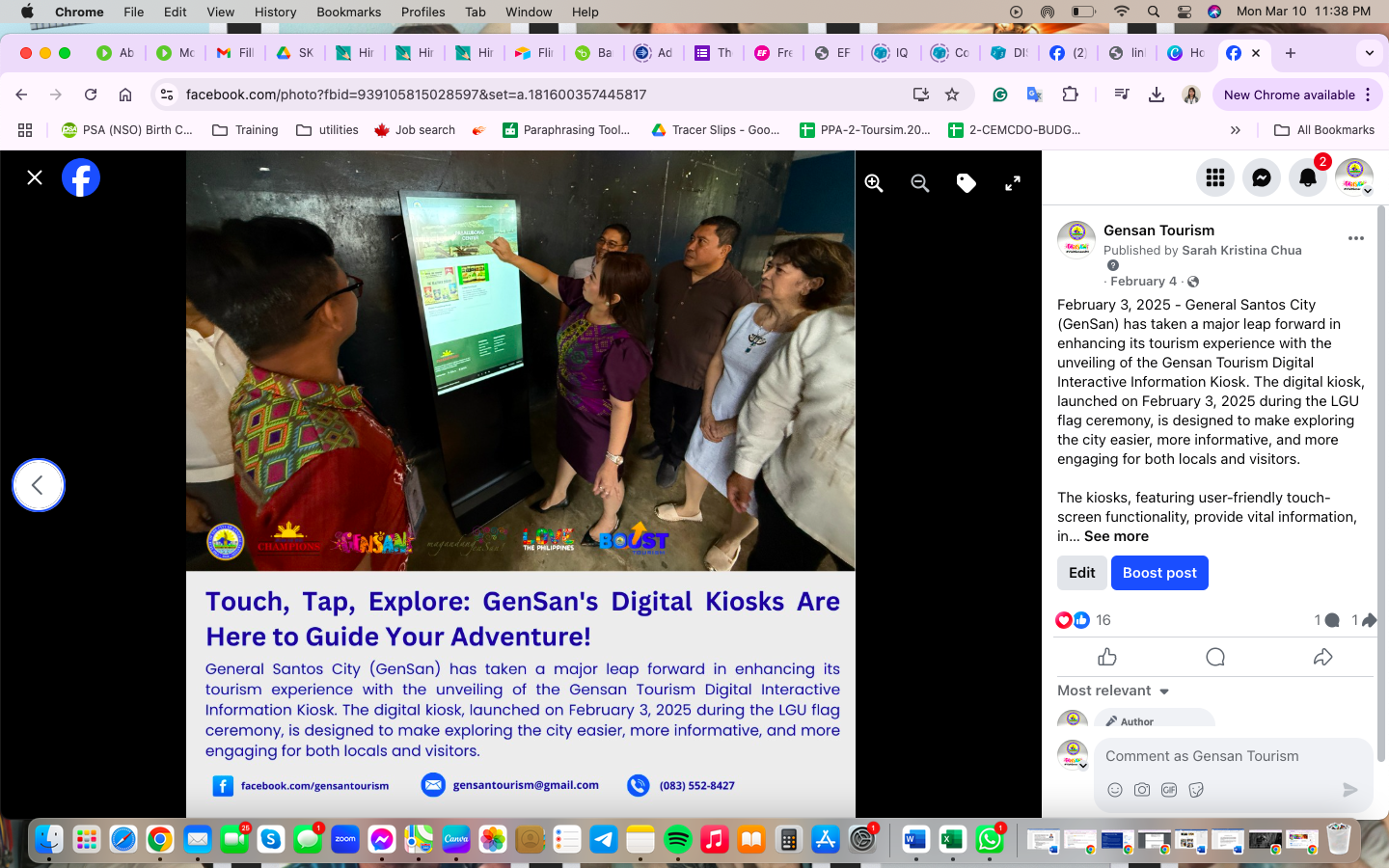The image size is (1389, 868).
Task: Click the February 4 post date
Action: pyautogui.click(x=1143, y=282)
